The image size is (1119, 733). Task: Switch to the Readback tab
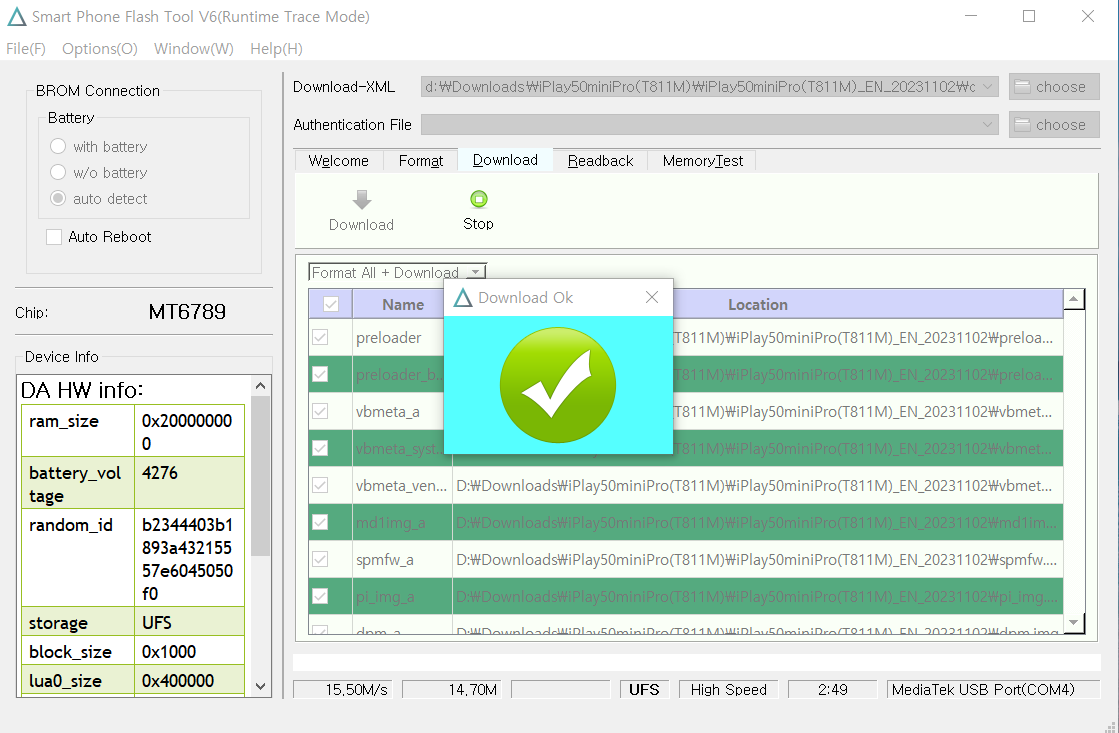click(x=600, y=161)
